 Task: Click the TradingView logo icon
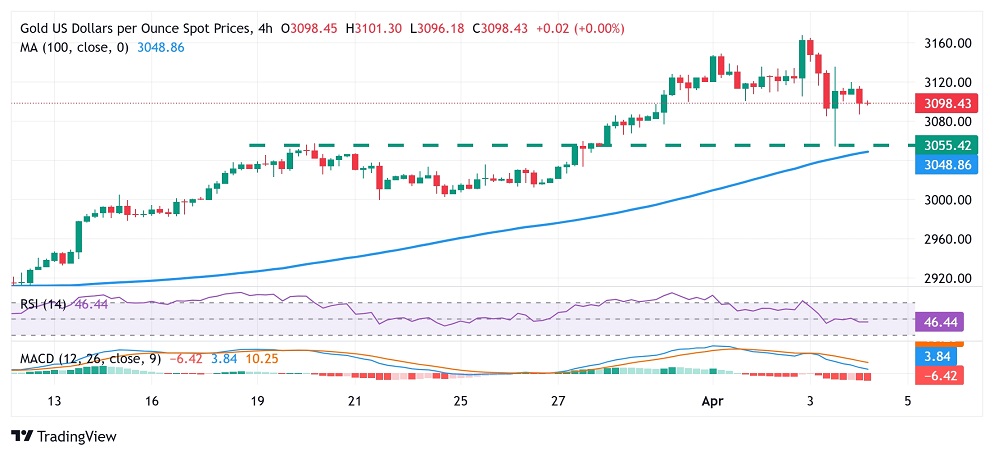(22, 436)
